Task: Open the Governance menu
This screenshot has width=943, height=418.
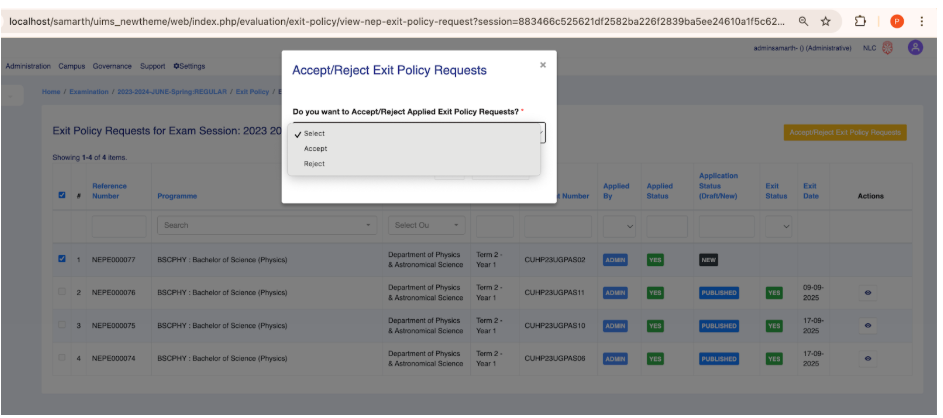Action: [x=112, y=66]
